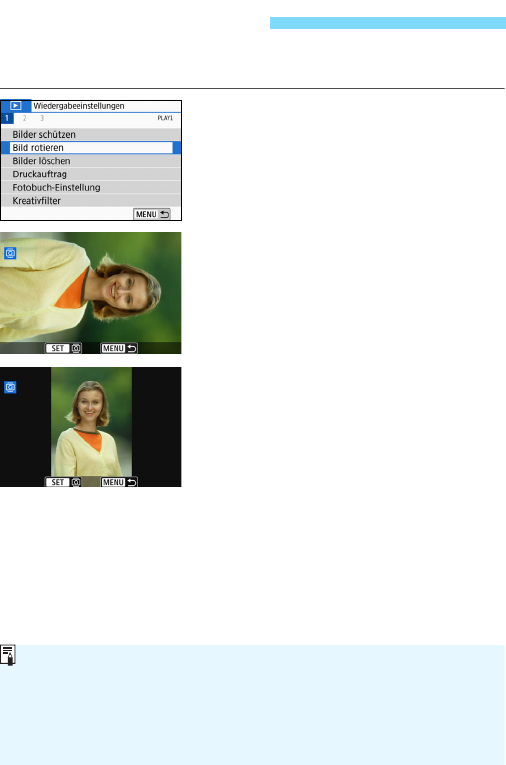
Task: Switch to playback settings tab 1
Action: tap(7, 118)
